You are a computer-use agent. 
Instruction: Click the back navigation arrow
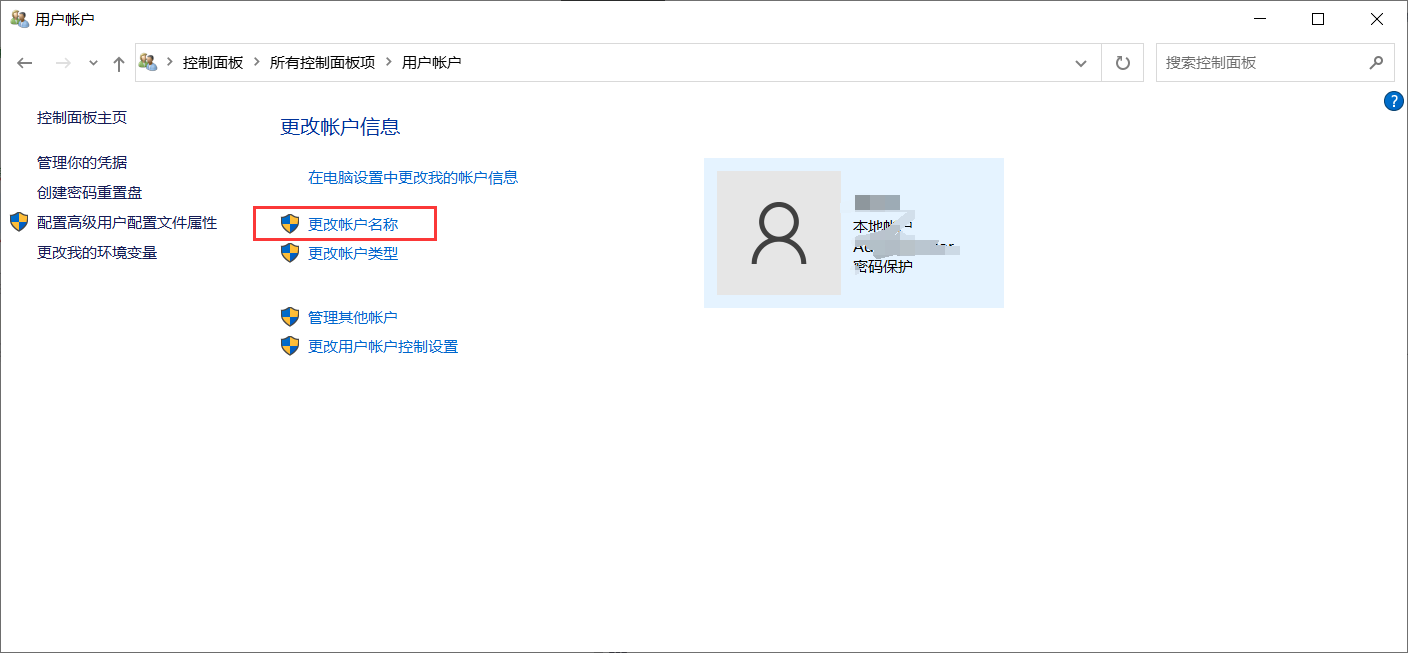(x=24, y=62)
